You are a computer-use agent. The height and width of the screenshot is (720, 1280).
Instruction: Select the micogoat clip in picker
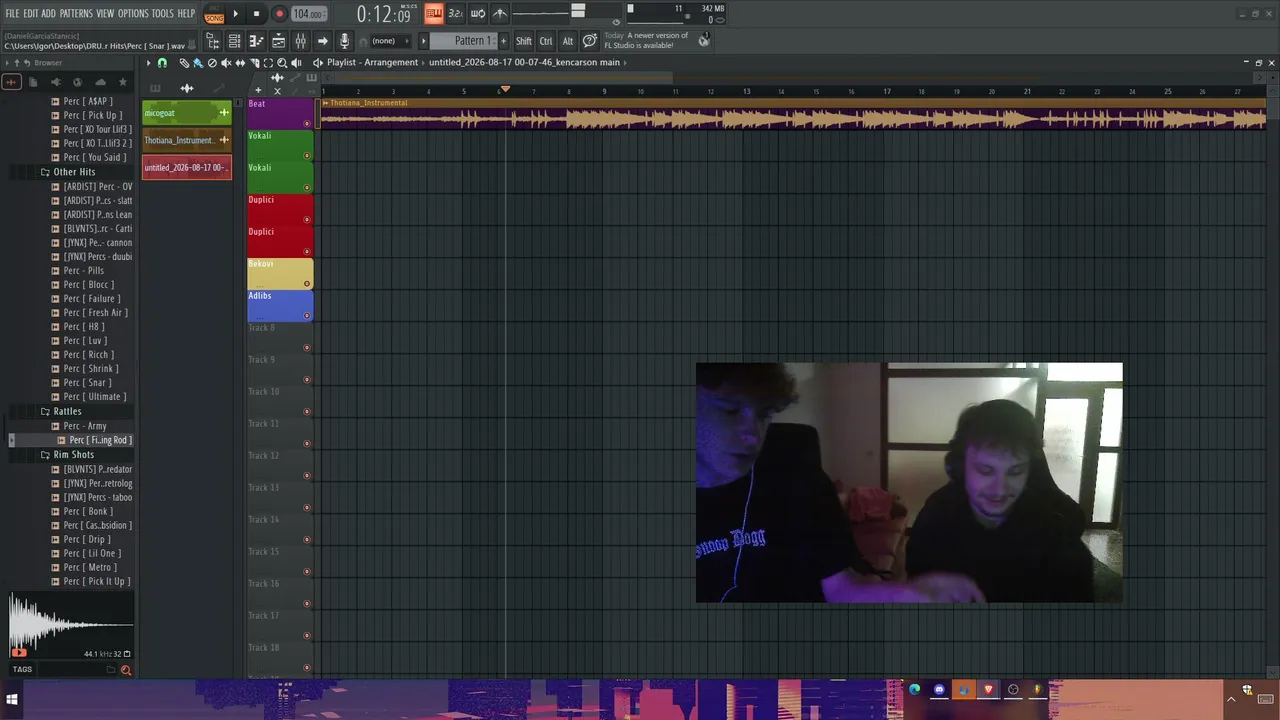[x=187, y=113]
